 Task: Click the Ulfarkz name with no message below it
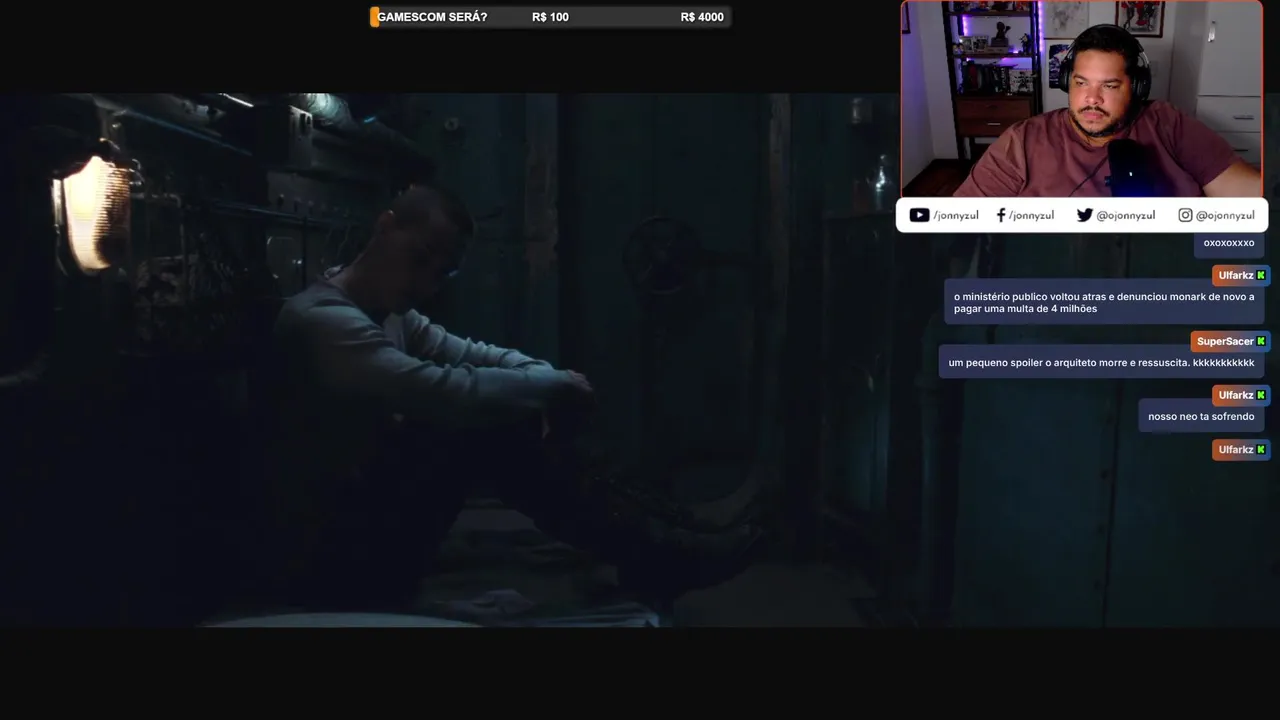[x=1236, y=450]
